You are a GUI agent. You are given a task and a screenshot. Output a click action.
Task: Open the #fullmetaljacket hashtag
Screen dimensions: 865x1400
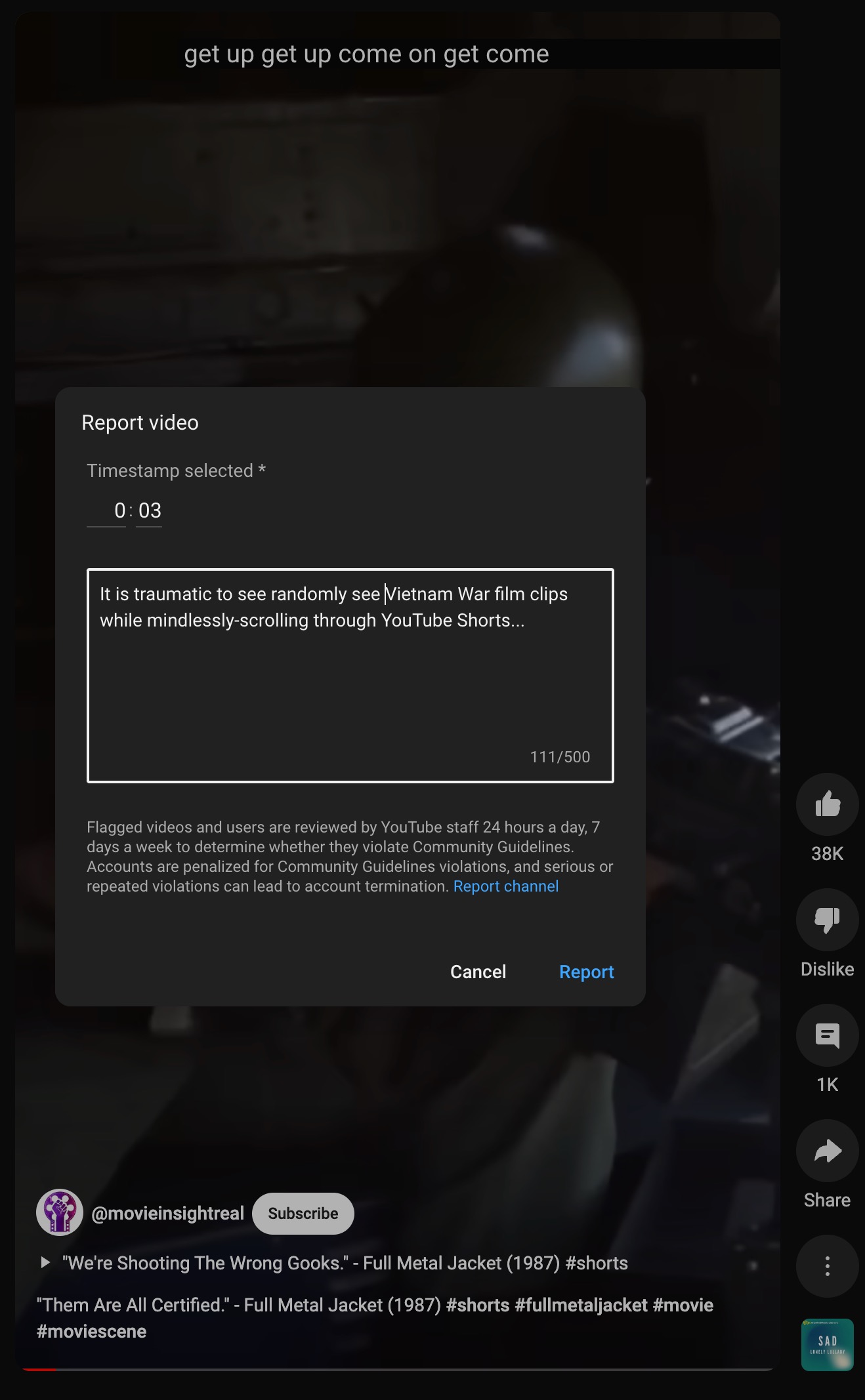coord(581,1305)
